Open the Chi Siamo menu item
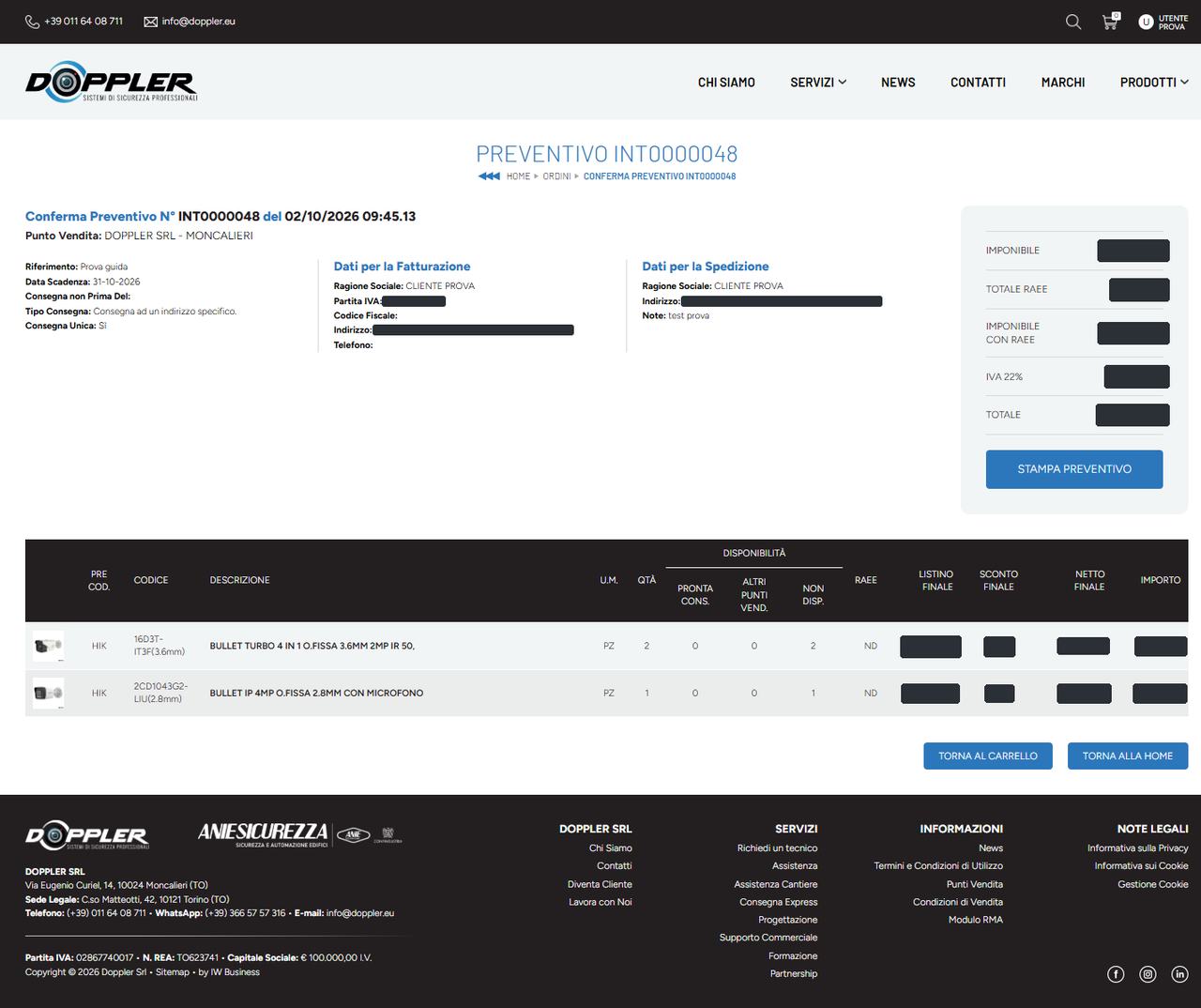The image size is (1201, 1008). pos(726,83)
